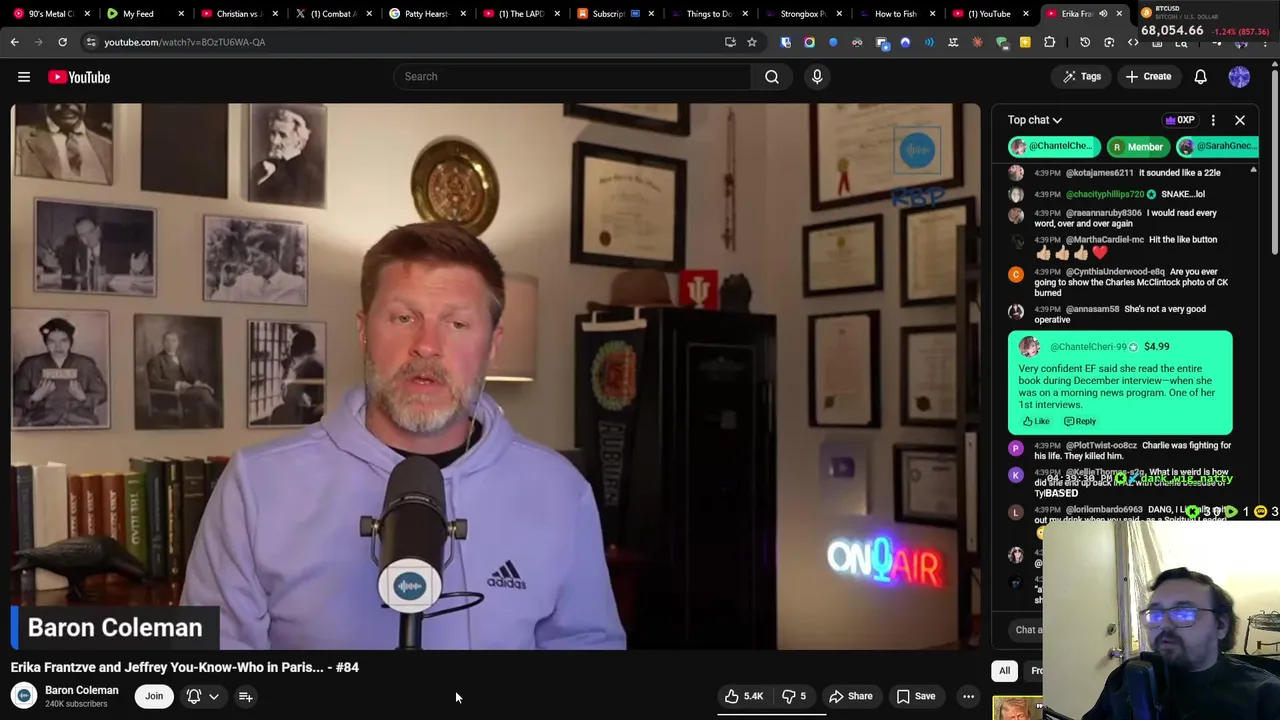
Task: Click username @MarthaCardiel-mc in chat
Action: (1104, 240)
